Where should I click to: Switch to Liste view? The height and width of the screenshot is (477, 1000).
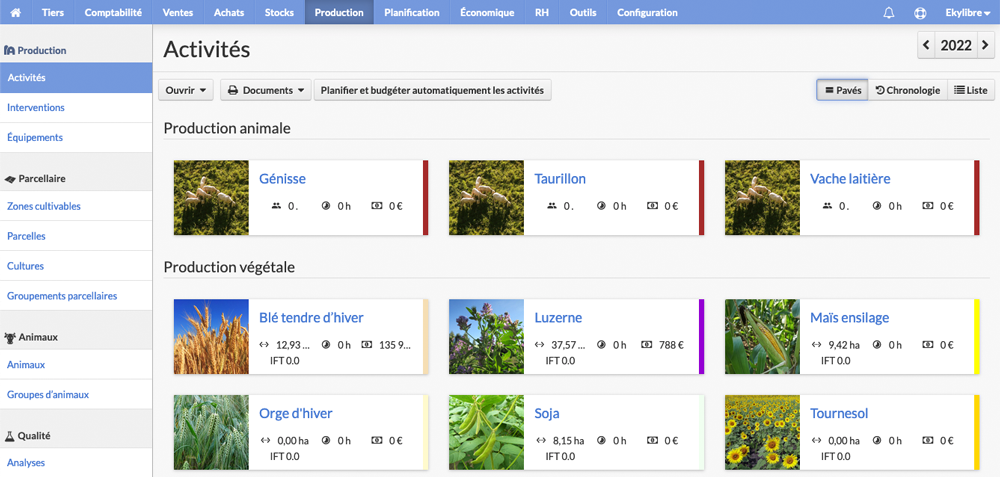pos(971,91)
